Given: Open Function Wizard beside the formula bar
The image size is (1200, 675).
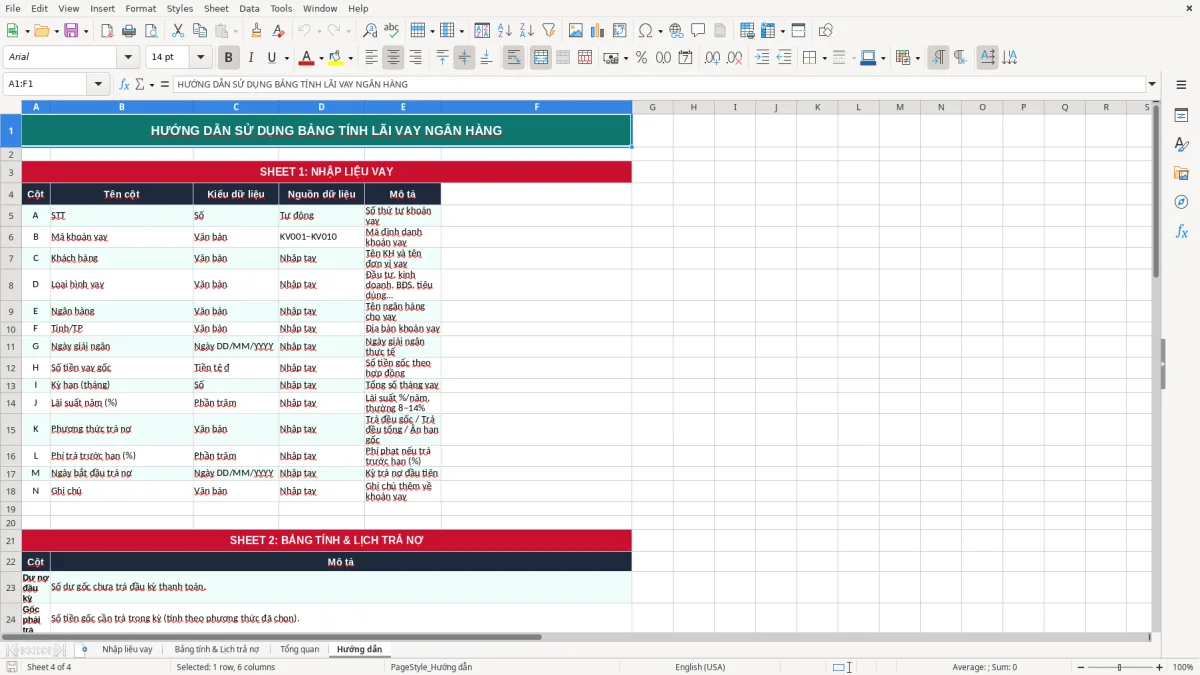Looking at the screenshot, I should (125, 85).
